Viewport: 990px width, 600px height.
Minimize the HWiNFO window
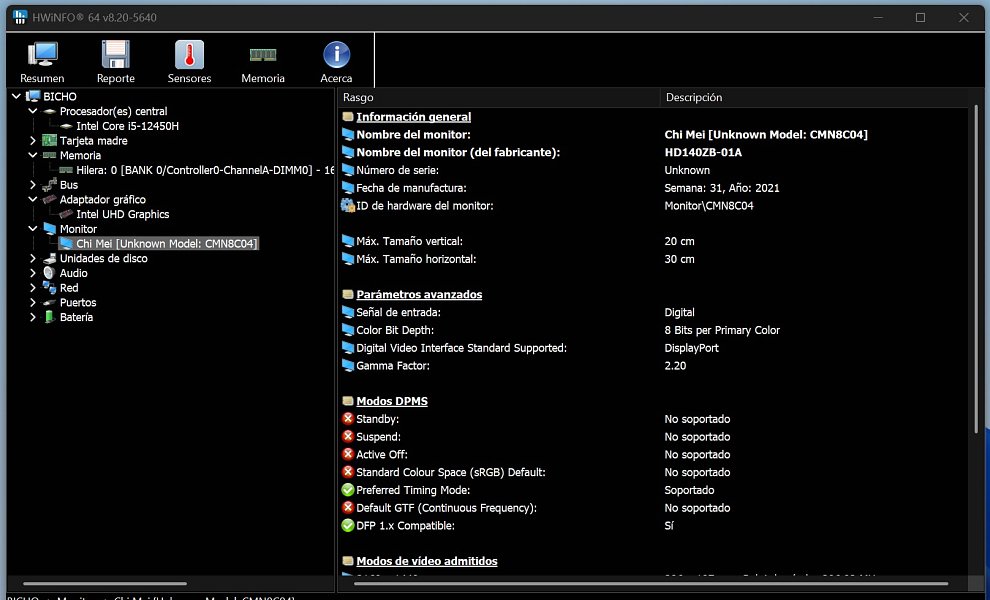878,17
